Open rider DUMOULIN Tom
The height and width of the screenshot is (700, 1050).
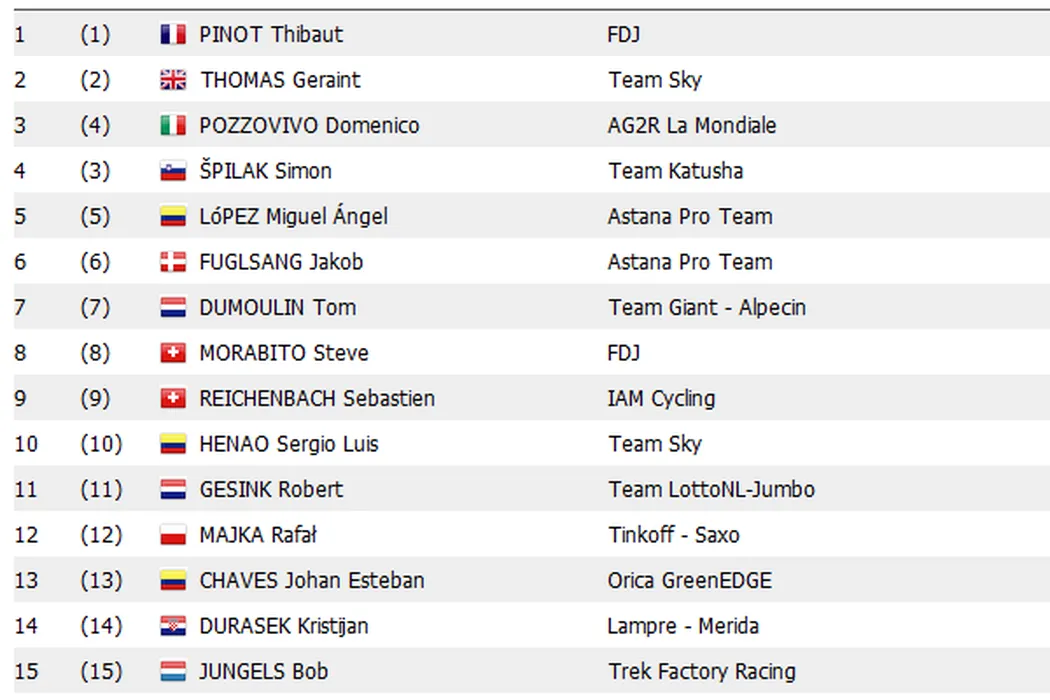278,308
